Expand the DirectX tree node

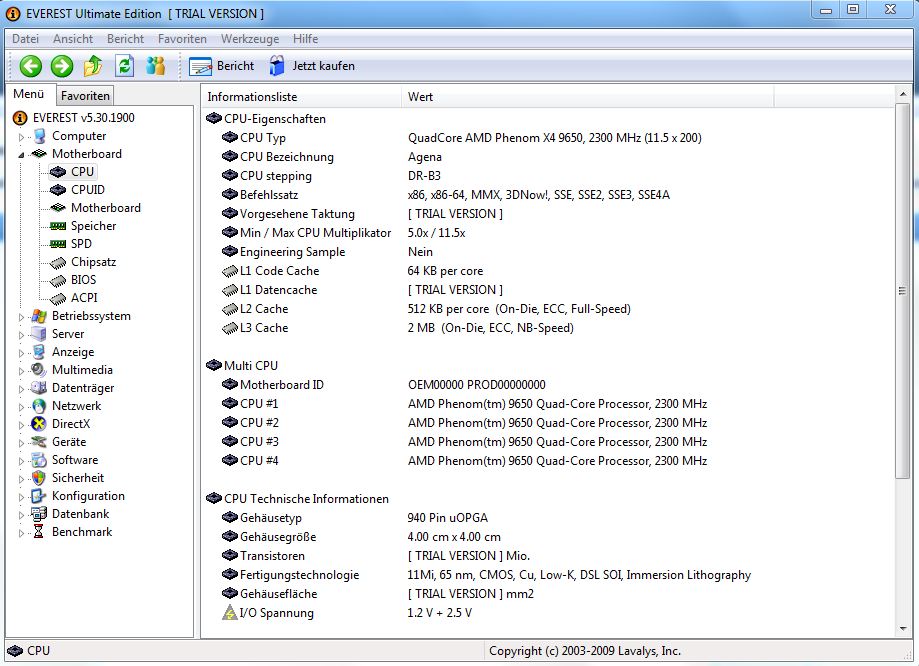click(x=21, y=425)
